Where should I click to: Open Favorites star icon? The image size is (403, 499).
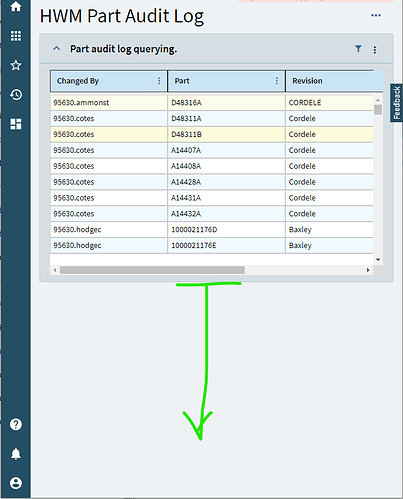click(16, 65)
